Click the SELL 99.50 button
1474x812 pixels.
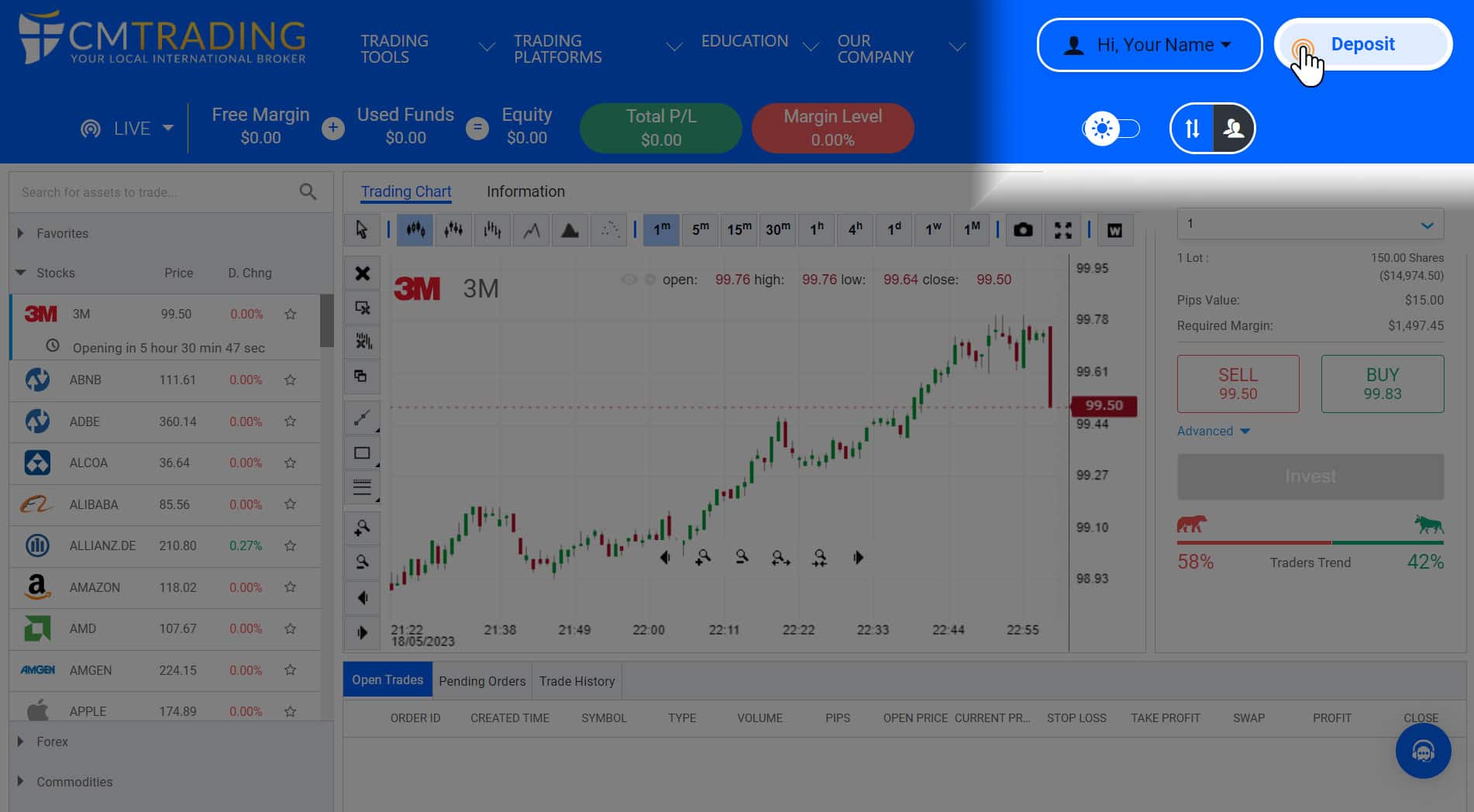[1238, 384]
